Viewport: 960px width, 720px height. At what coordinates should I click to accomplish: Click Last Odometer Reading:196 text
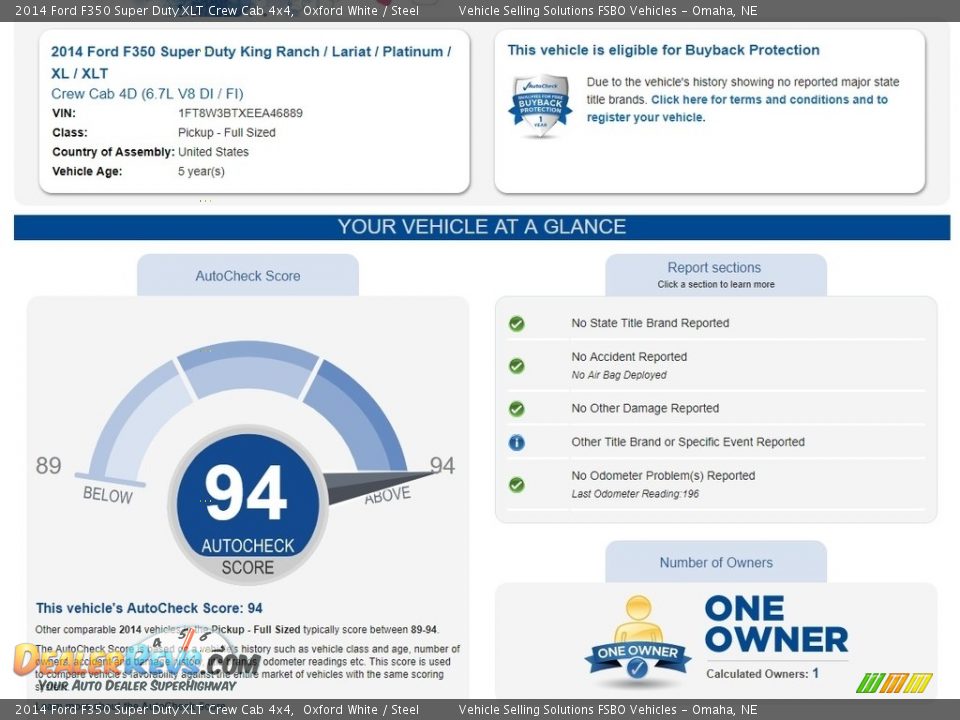(635, 493)
